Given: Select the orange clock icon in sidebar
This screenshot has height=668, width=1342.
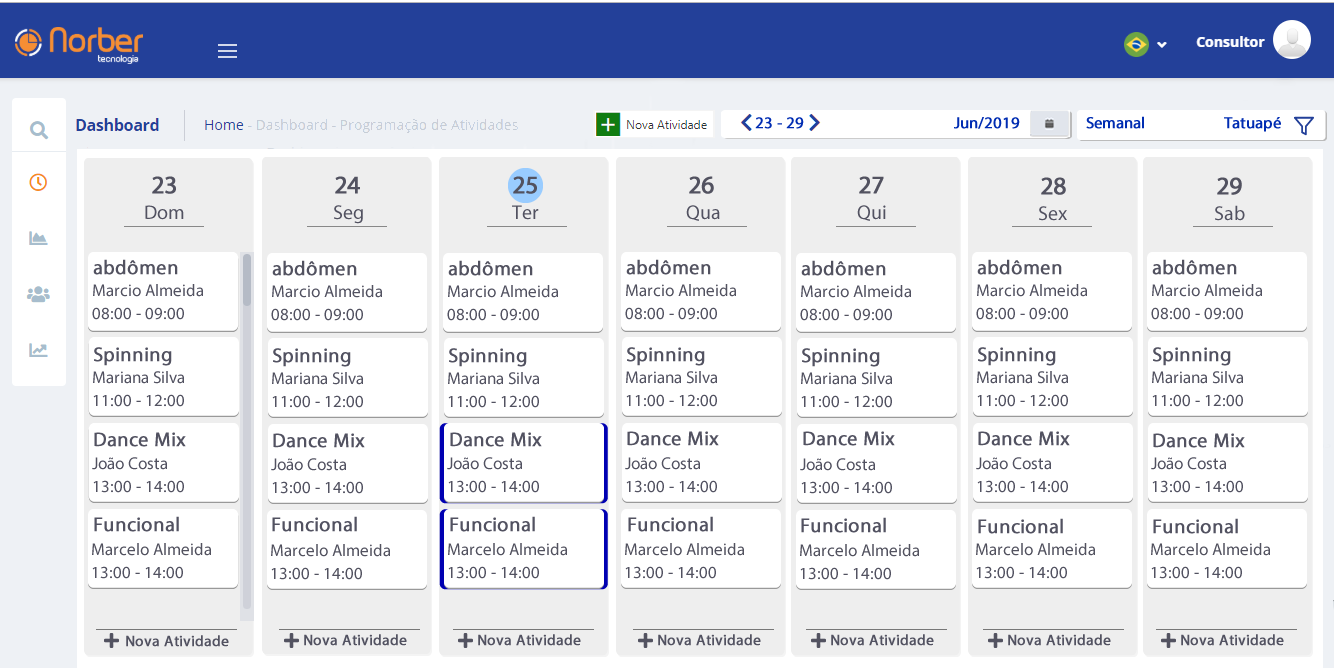Looking at the screenshot, I should click(38, 182).
